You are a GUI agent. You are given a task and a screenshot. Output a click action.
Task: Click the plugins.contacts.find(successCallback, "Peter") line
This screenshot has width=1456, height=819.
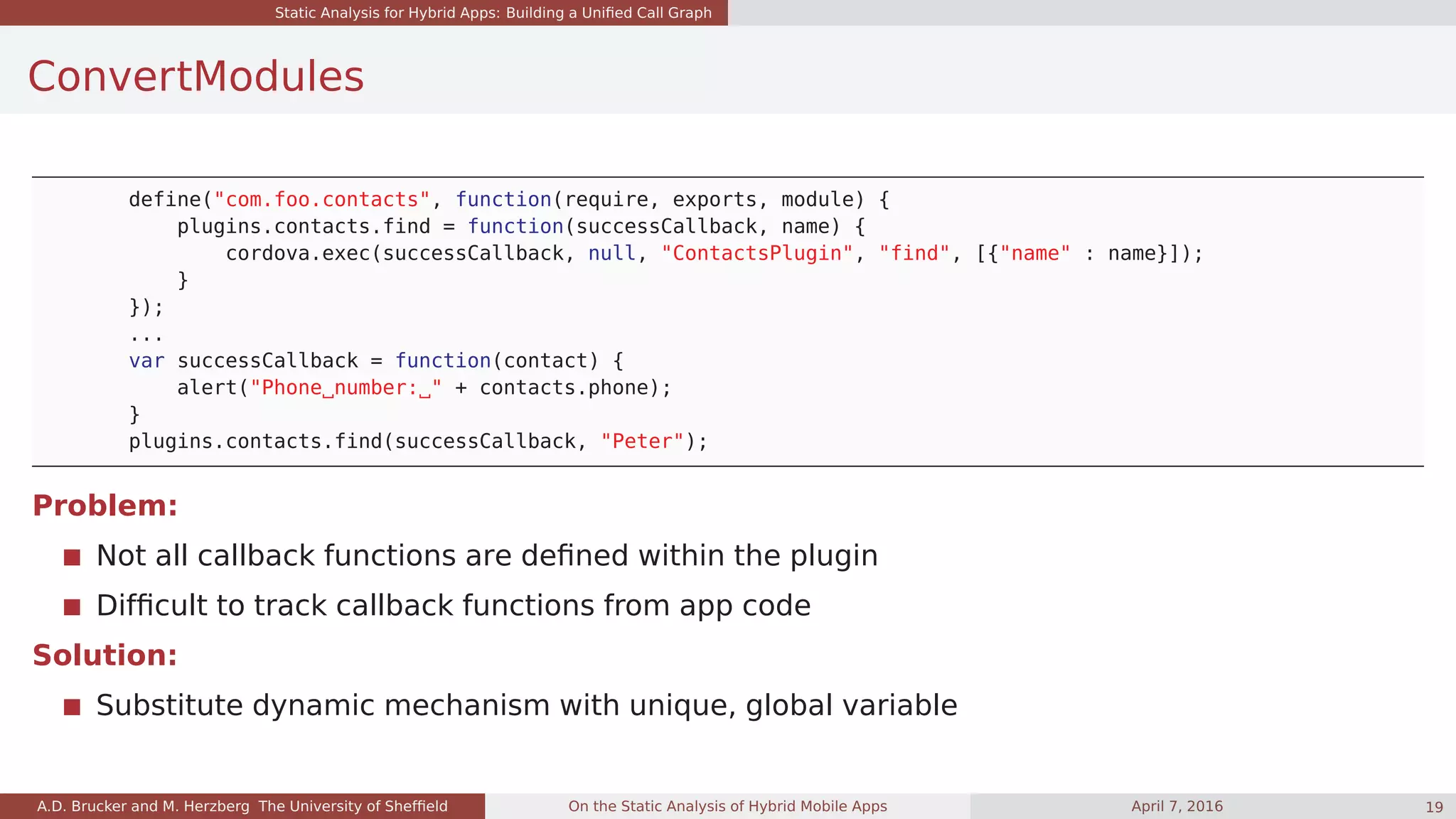point(418,441)
